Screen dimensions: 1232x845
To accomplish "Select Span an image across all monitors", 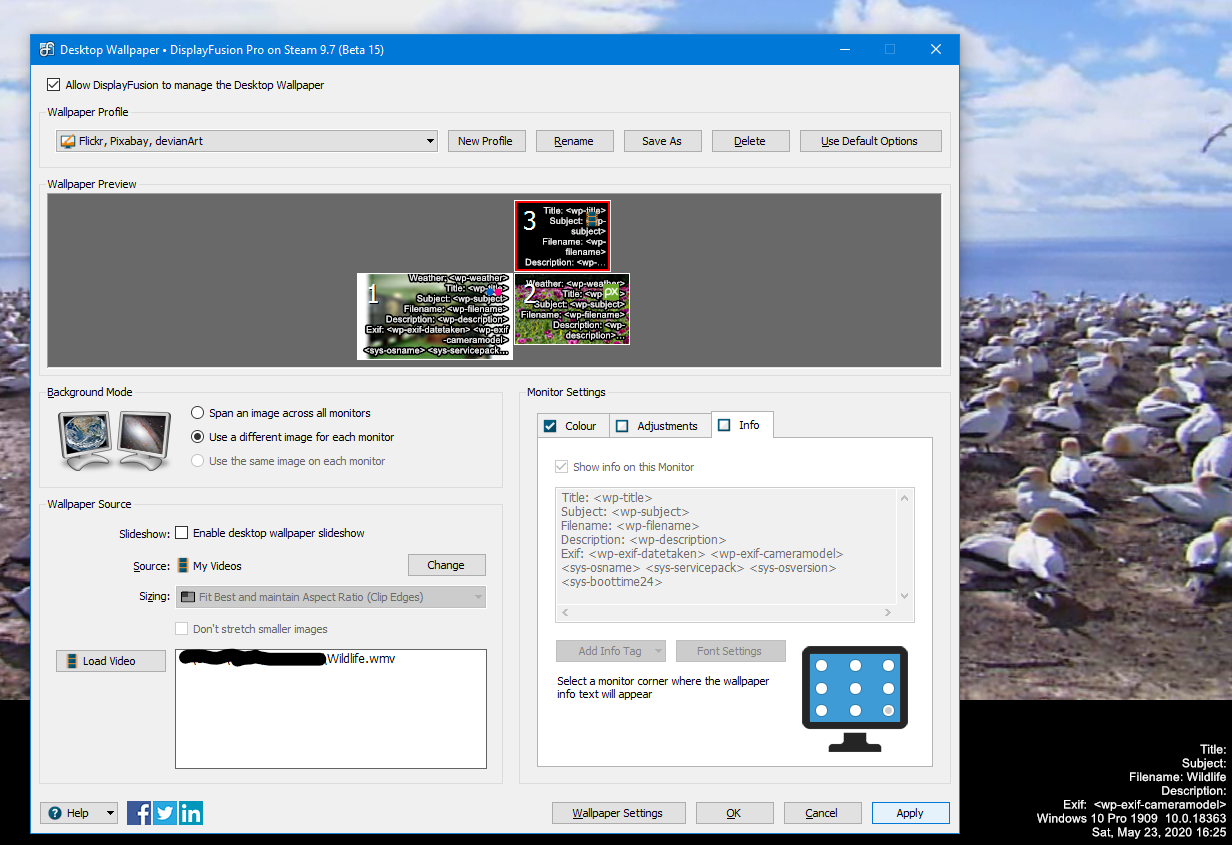I will 198,413.
